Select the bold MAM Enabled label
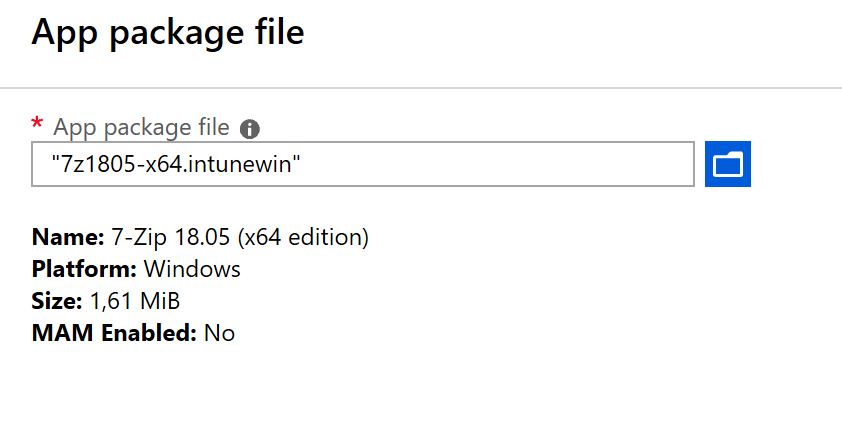Screen dimensions: 842x438 click(114, 333)
